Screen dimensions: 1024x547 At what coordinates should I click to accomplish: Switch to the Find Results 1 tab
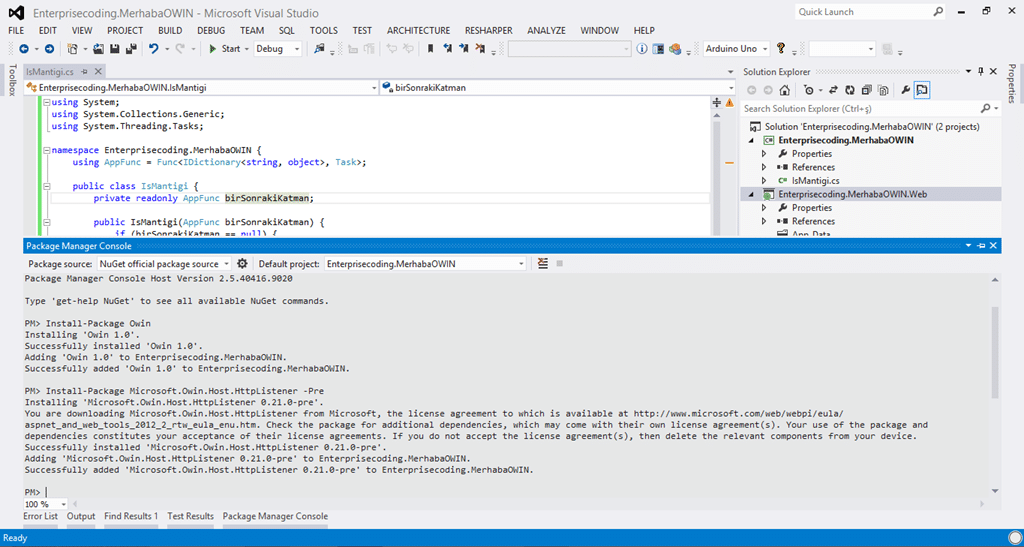pyautogui.click(x=131, y=516)
